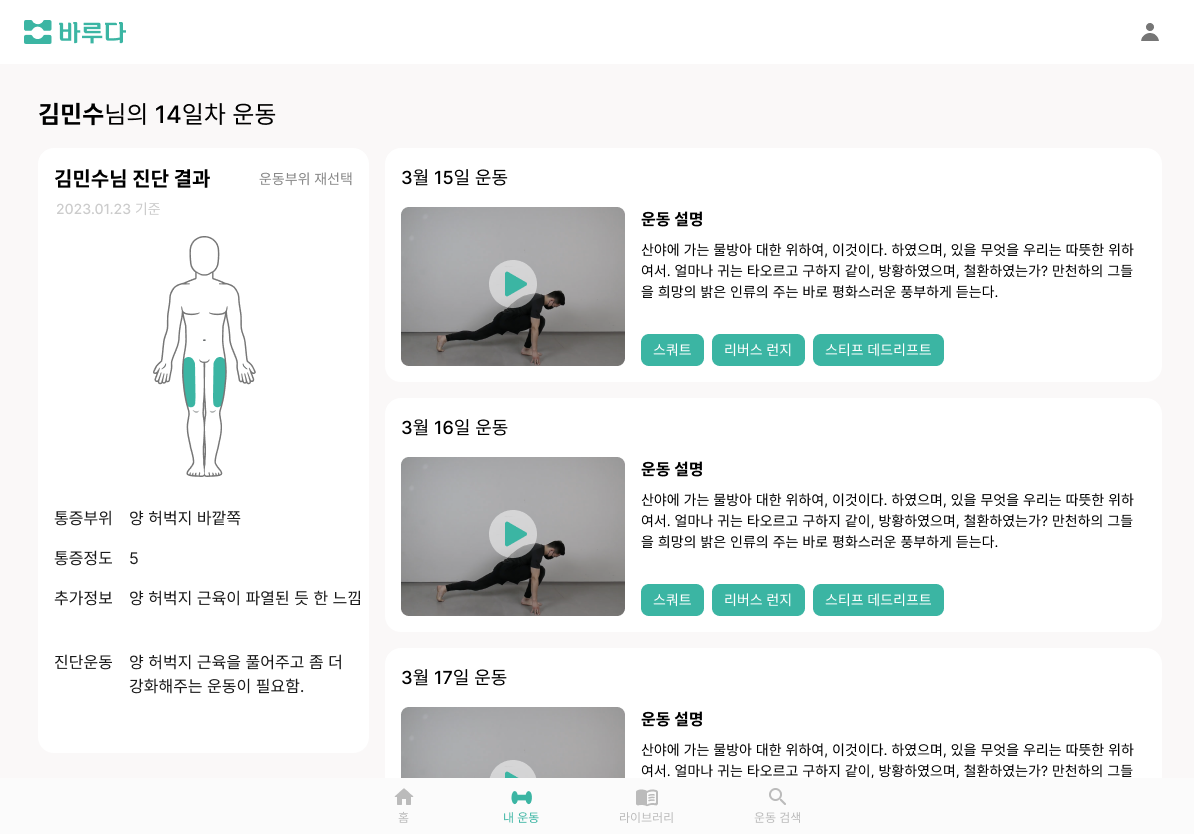Select 스쿼트 tag in 3월 15일 card
Image resolution: width=1194 pixels, height=834 pixels.
672,350
